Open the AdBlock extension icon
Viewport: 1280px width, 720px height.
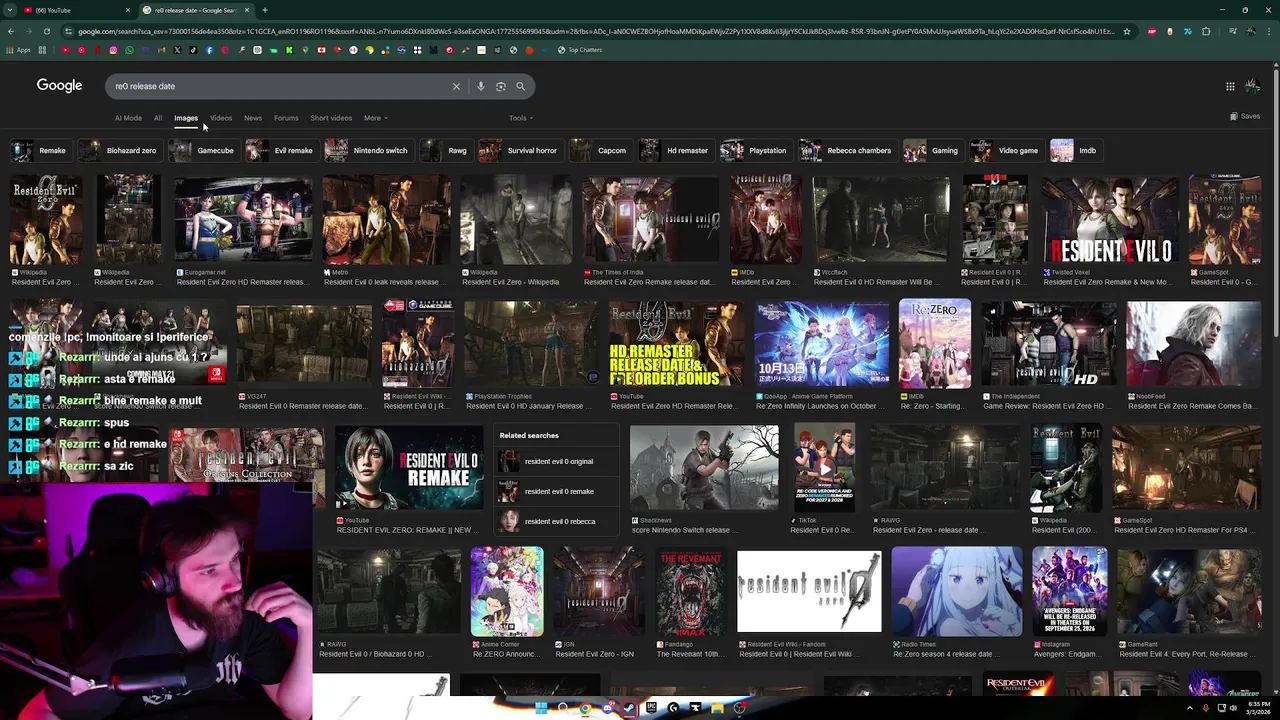click(1152, 31)
